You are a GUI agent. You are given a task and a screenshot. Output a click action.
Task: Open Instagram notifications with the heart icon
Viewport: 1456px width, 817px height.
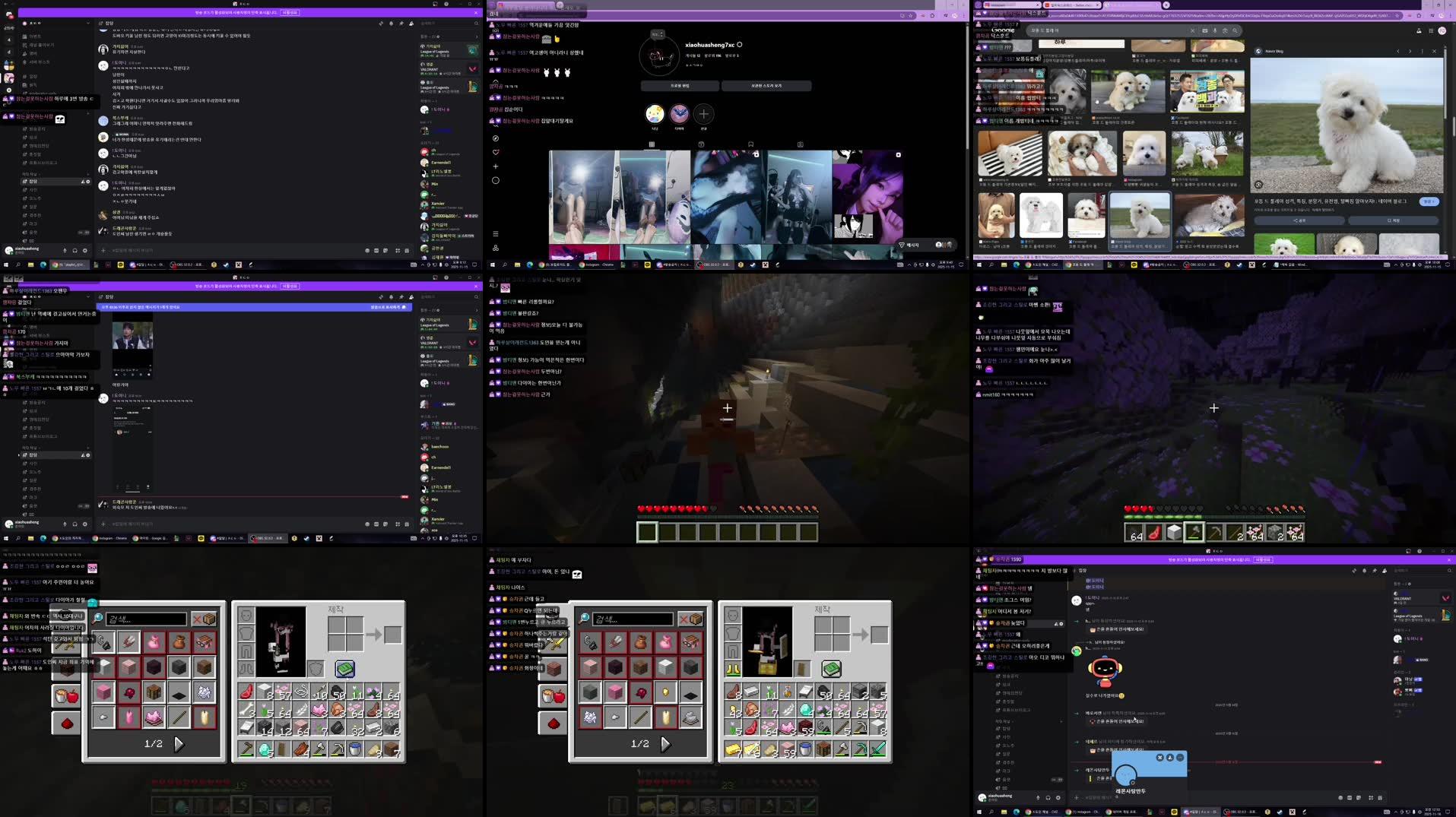pos(496,152)
